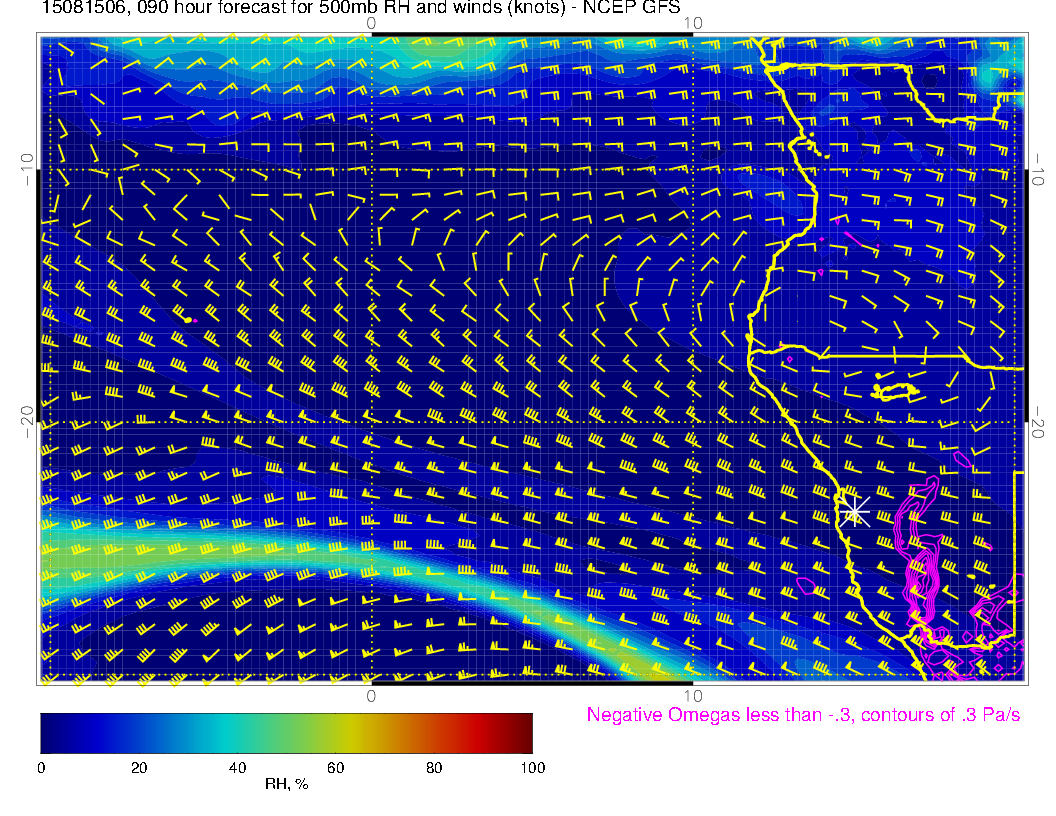Click the top longitude label 10
This screenshot has height=816, width=1056.
[693, 24]
